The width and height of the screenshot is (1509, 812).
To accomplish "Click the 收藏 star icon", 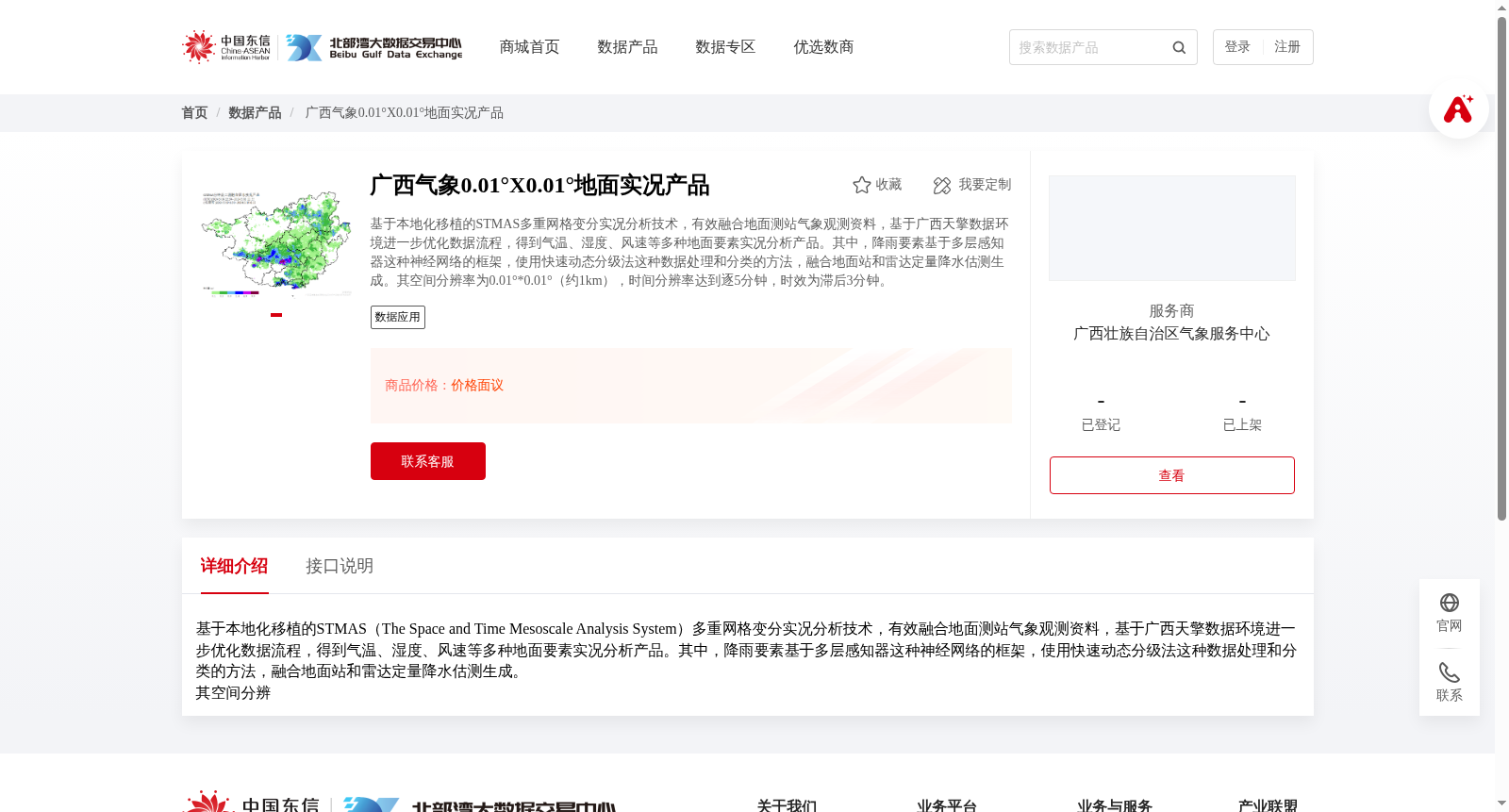I will click(861, 185).
